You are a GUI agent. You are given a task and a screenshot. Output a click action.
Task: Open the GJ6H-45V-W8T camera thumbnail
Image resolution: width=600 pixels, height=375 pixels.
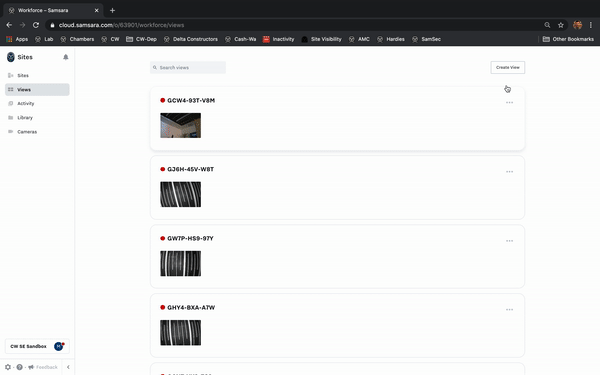[x=181, y=194]
